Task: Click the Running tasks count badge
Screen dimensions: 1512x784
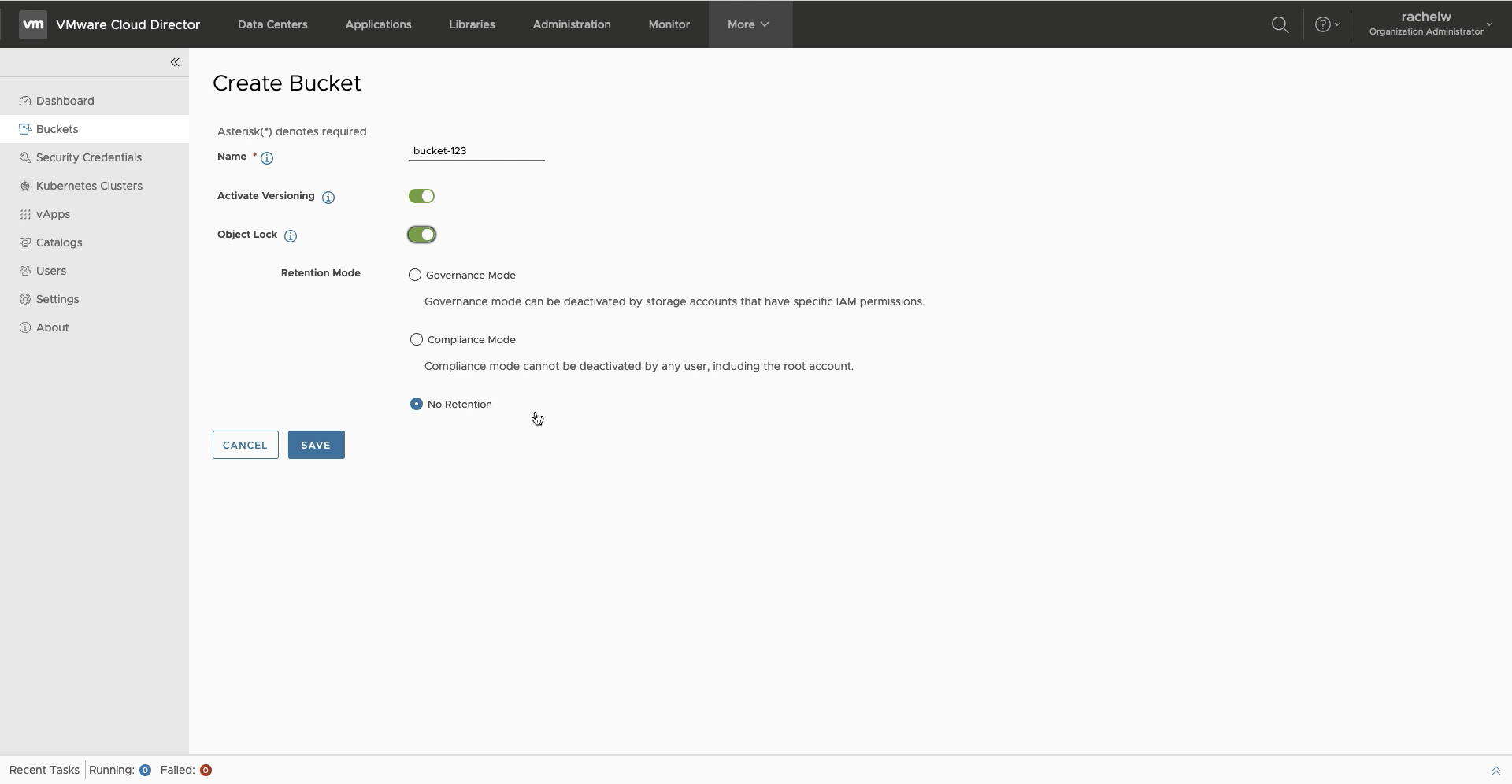Action: [145, 771]
